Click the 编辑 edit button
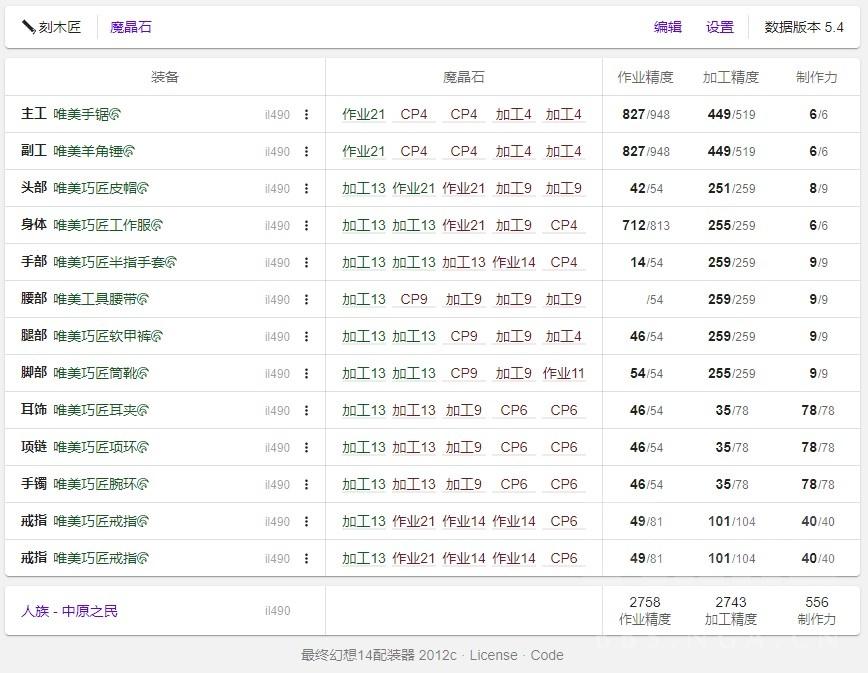Viewport: 868px width, 673px height. pos(667,27)
